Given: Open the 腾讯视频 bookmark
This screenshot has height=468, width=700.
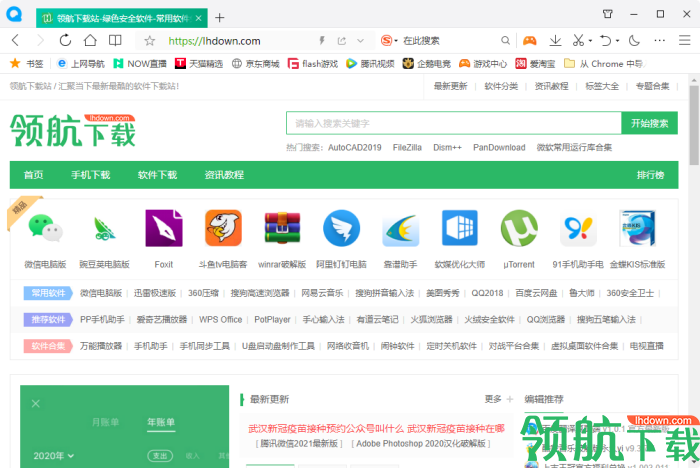Looking at the screenshot, I should tap(370, 64).
